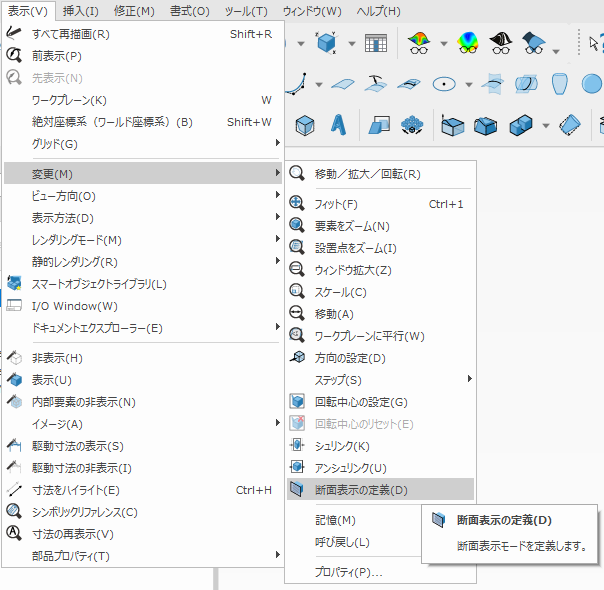Choose すべて再描画(R) menu entry

coord(143,34)
